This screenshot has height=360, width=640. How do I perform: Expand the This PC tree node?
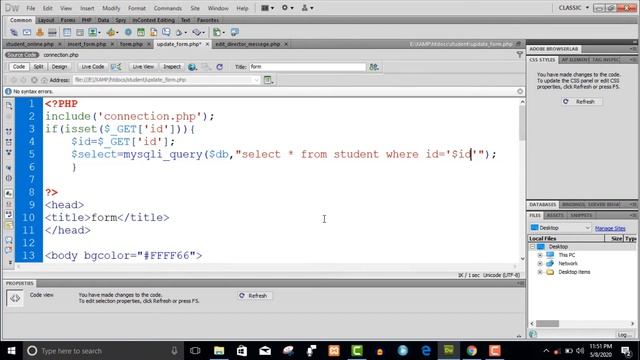click(x=540, y=255)
